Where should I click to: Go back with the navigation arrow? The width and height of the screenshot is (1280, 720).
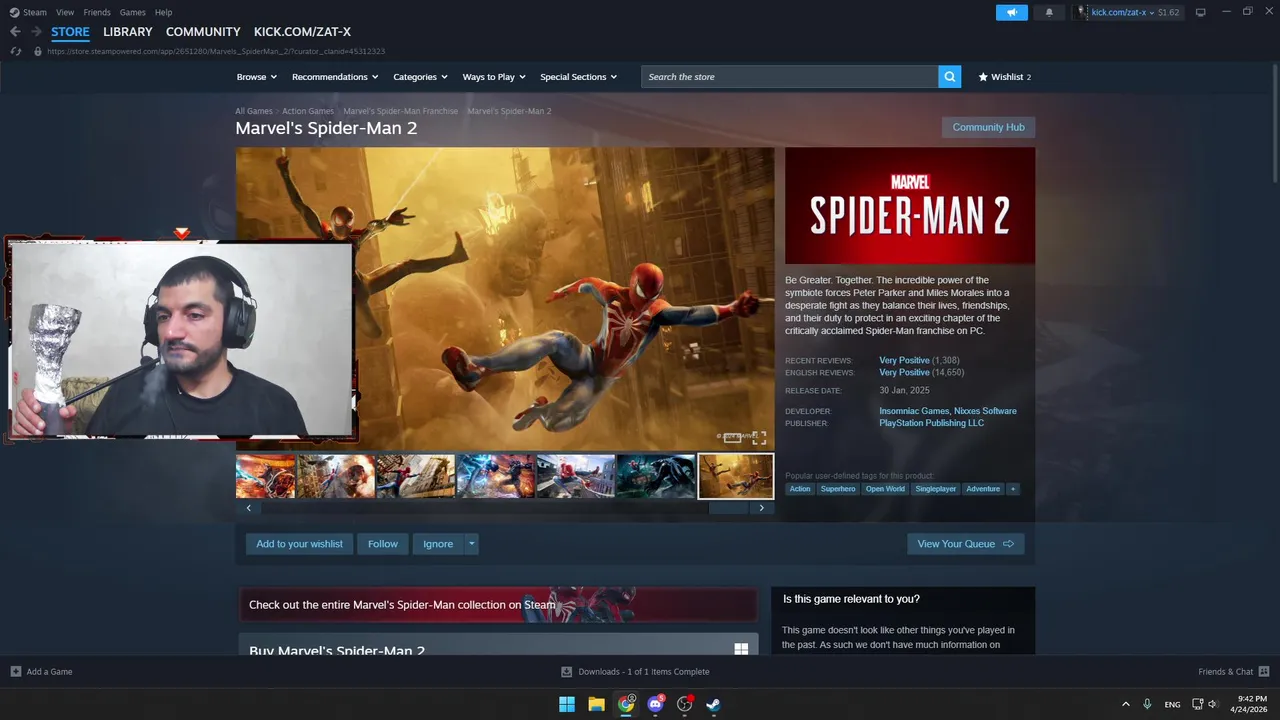pos(15,32)
